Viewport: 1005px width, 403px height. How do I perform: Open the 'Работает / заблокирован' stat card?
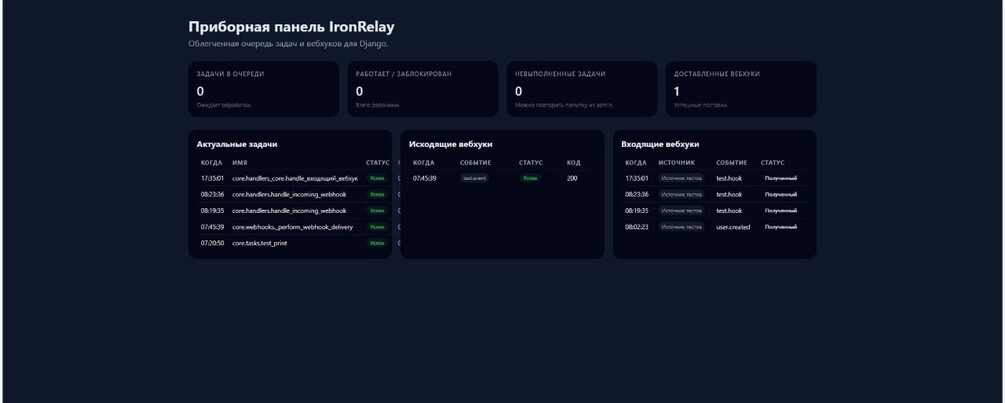[422, 89]
